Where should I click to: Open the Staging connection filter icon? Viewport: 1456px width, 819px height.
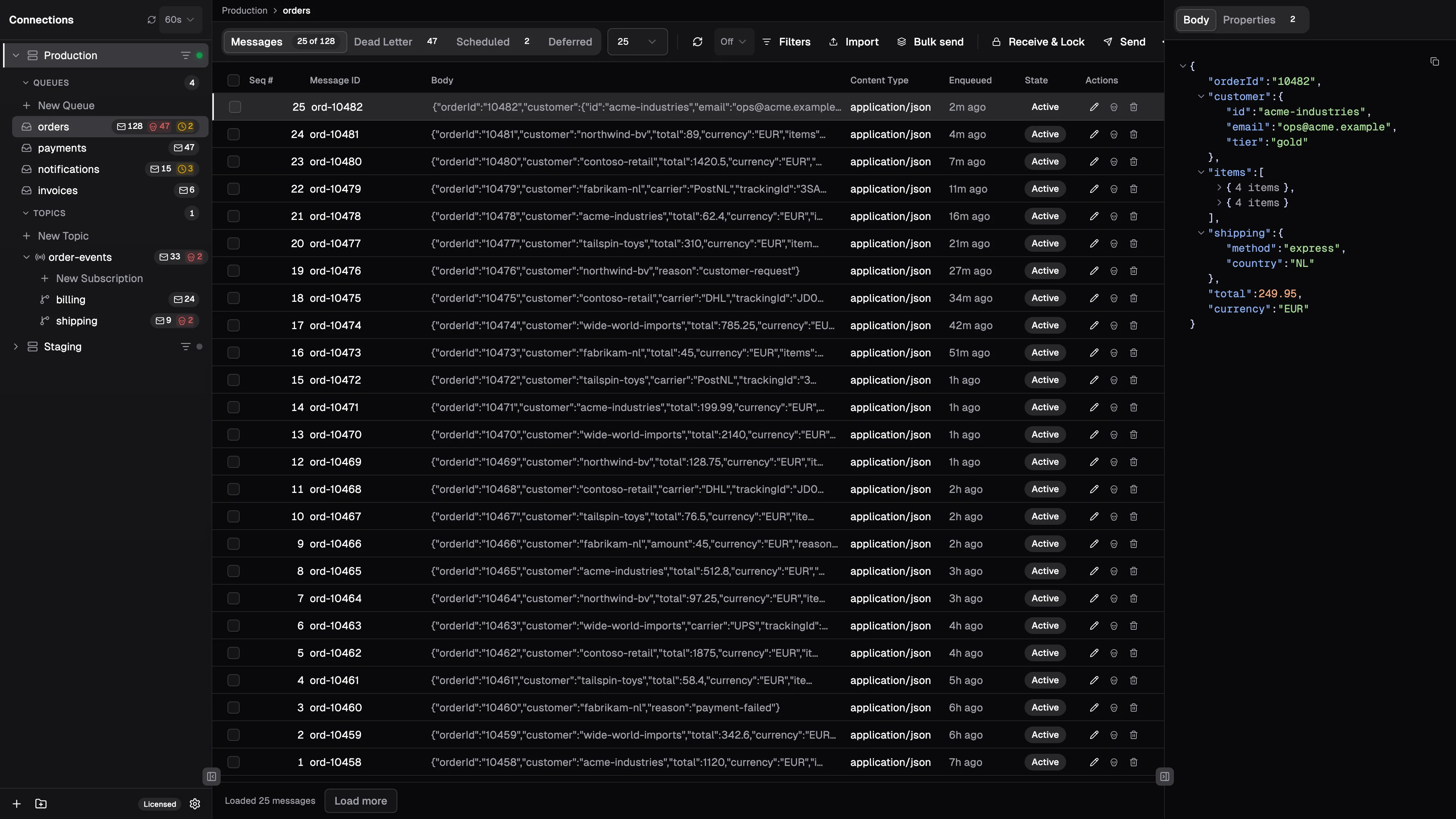pyautogui.click(x=185, y=347)
